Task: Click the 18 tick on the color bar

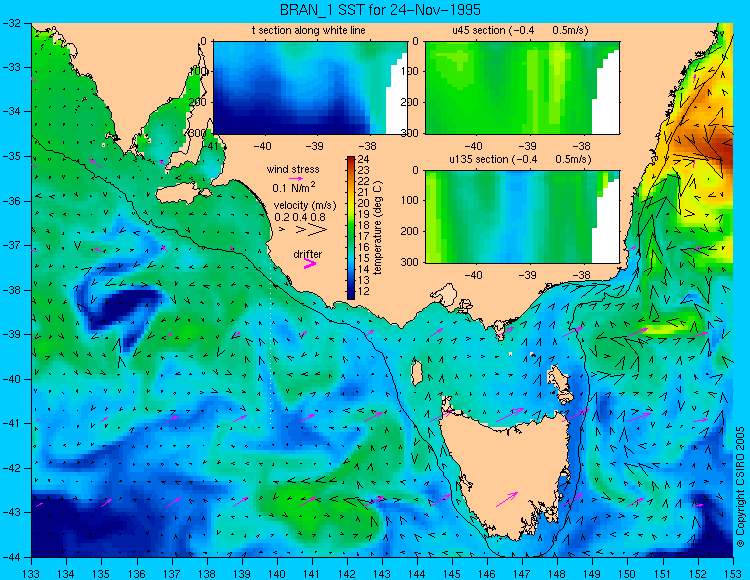Action: click(x=364, y=225)
